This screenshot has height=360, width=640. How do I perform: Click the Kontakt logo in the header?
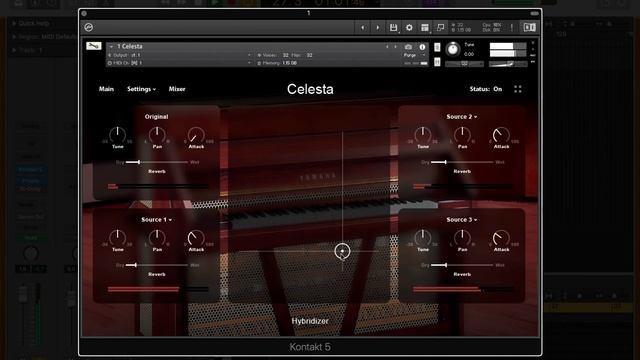pyautogui.click(x=89, y=27)
